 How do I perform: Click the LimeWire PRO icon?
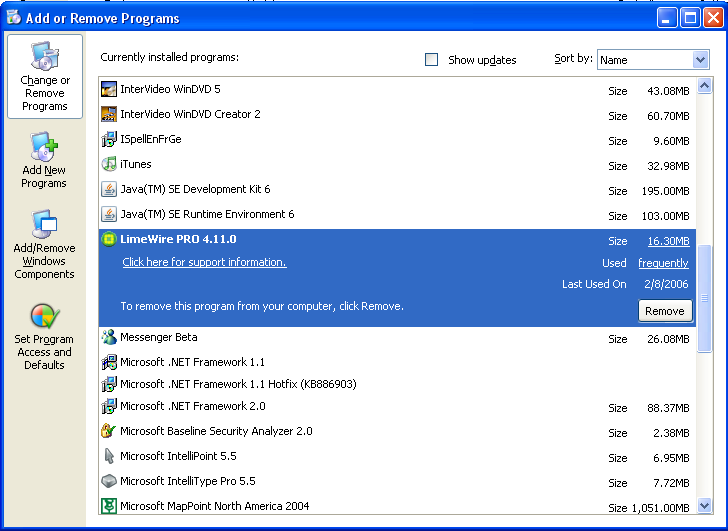pos(110,239)
